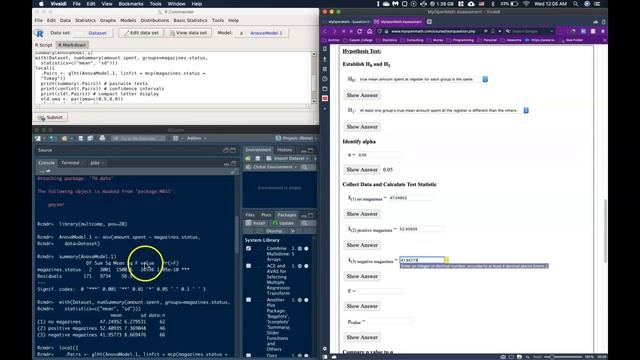Open the Programming bookmark folder in Vivaldi
Viewport: 640px width, 360px height.
pyautogui.click(x=460, y=40)
